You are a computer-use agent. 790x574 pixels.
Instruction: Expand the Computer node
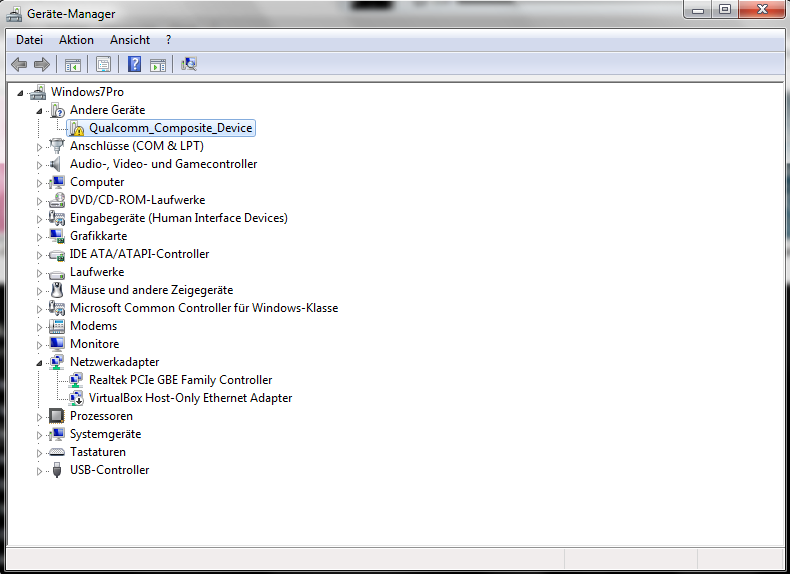pyautogui.click(x=39, y=183)
